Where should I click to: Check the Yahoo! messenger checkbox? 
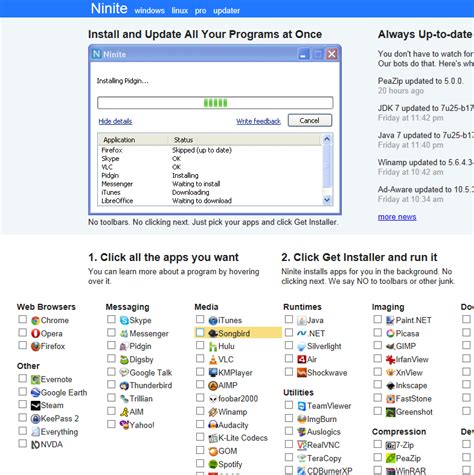[x=111, y=424]
